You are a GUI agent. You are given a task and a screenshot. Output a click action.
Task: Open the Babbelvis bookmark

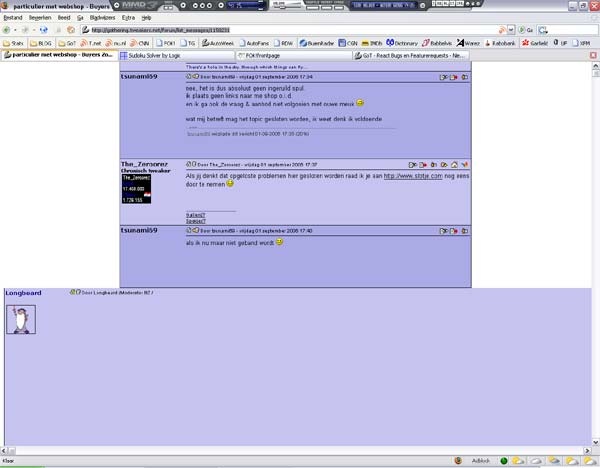click(x=437, y=43)
